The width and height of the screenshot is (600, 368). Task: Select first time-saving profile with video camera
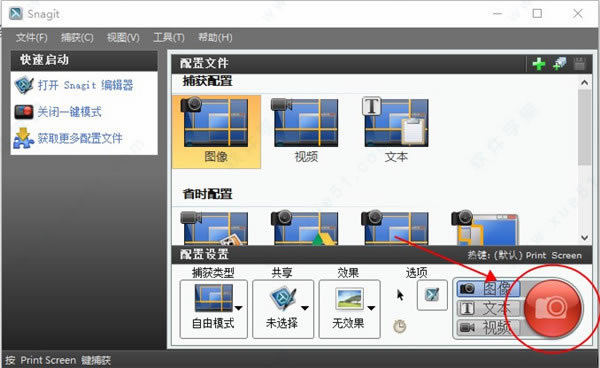[x=215, y=228]
